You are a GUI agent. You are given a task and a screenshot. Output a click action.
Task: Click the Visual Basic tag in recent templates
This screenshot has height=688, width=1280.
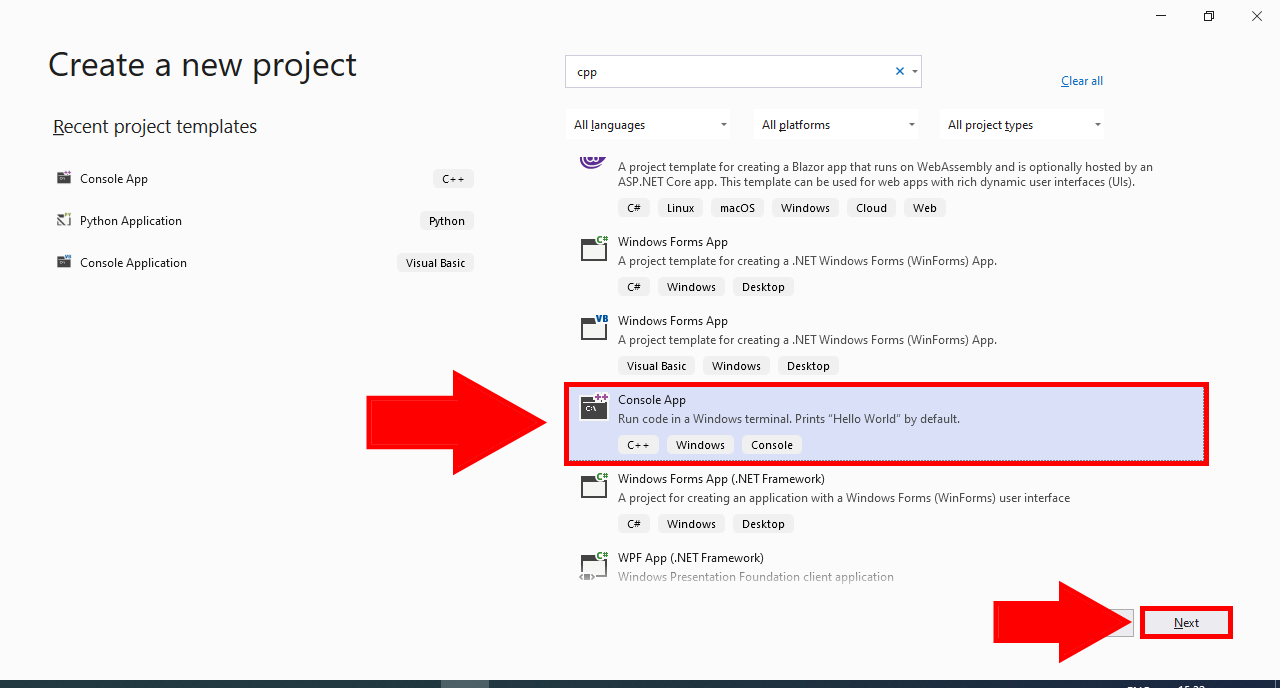tap(436, 263)
